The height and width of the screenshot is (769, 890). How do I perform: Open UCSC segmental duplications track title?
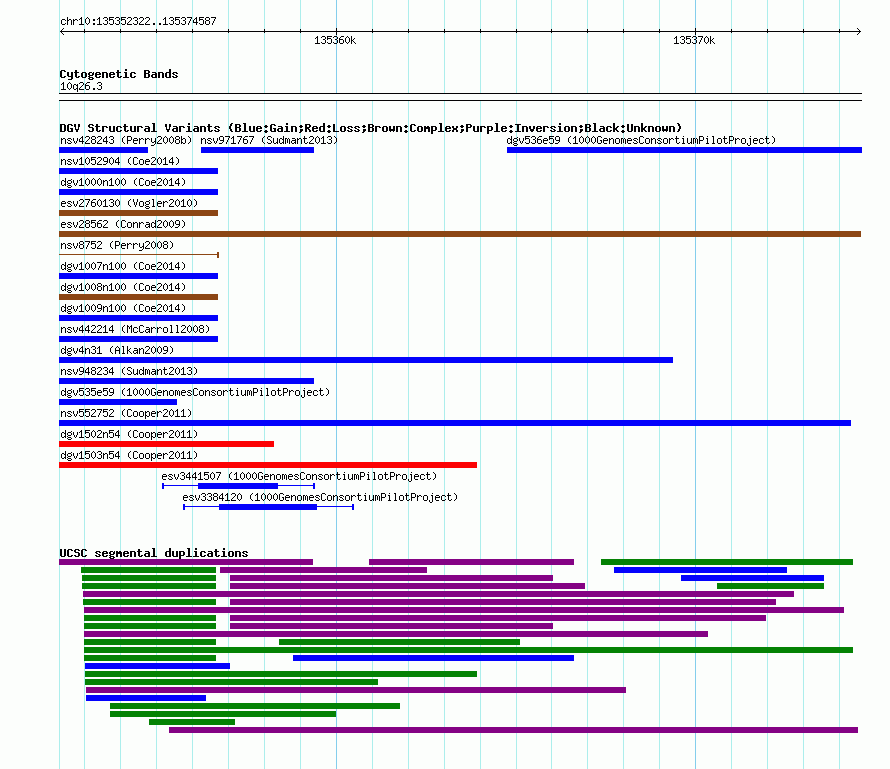154,553
